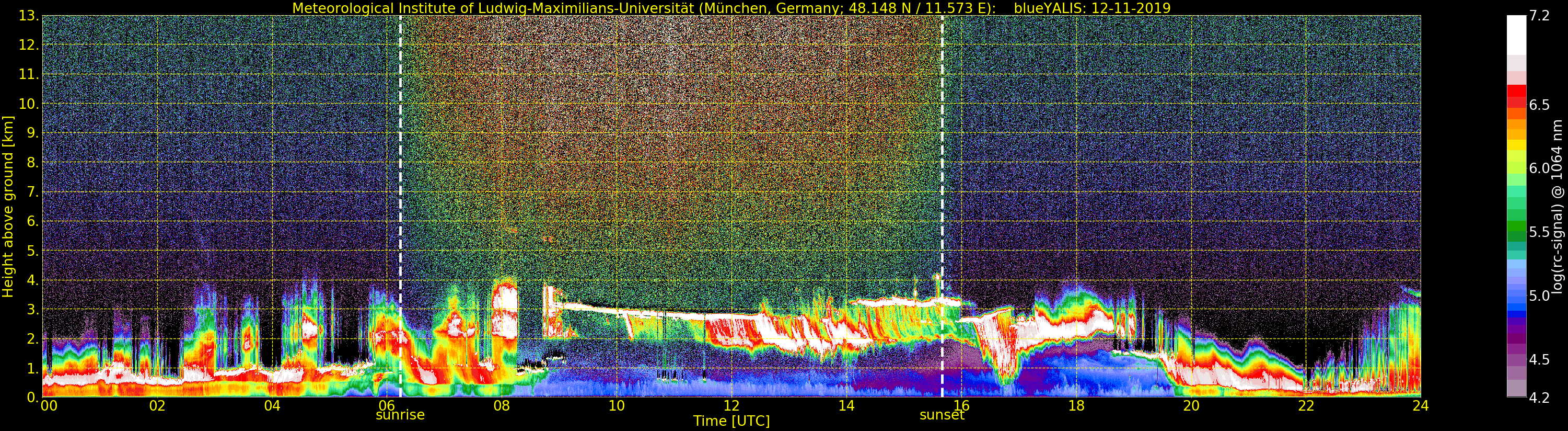Viewport: 1568px width, 431px height.
Task: Click the white dashed sunrise marker line
Action: [x=400, y=207]
